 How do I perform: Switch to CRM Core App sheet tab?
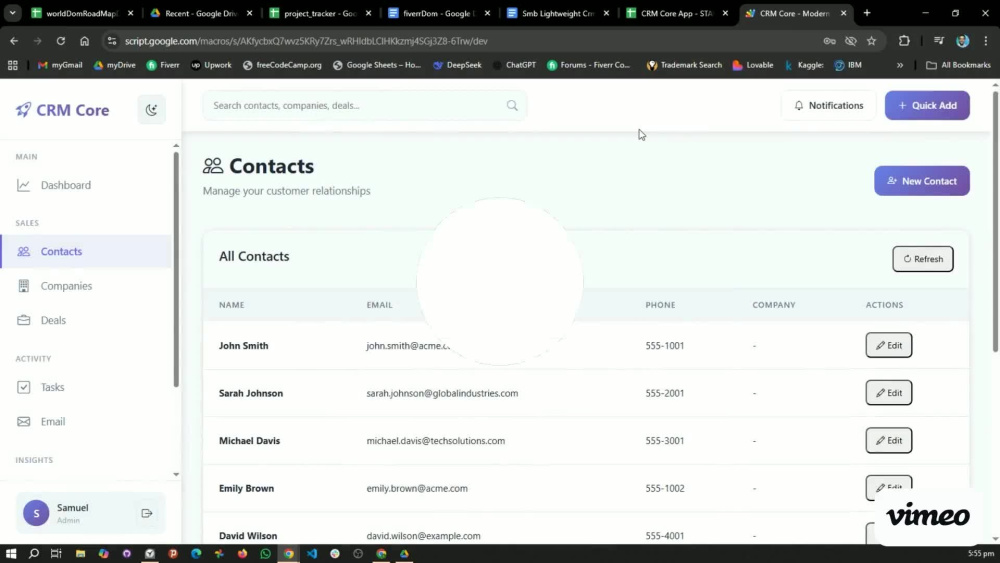(x=677, y=13)
